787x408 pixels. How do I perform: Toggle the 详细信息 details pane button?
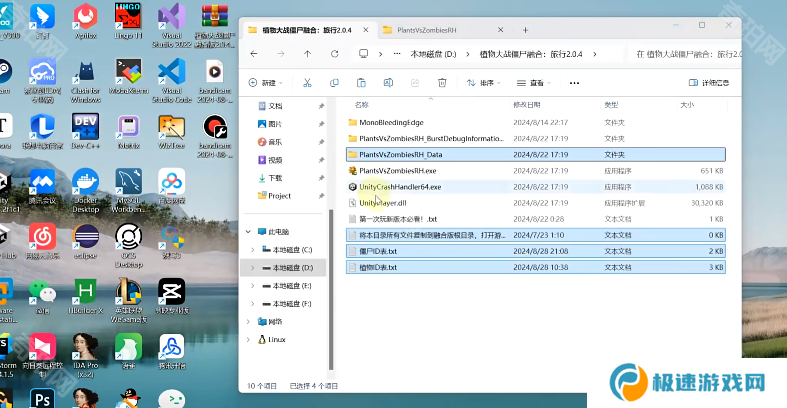point(709,83)
